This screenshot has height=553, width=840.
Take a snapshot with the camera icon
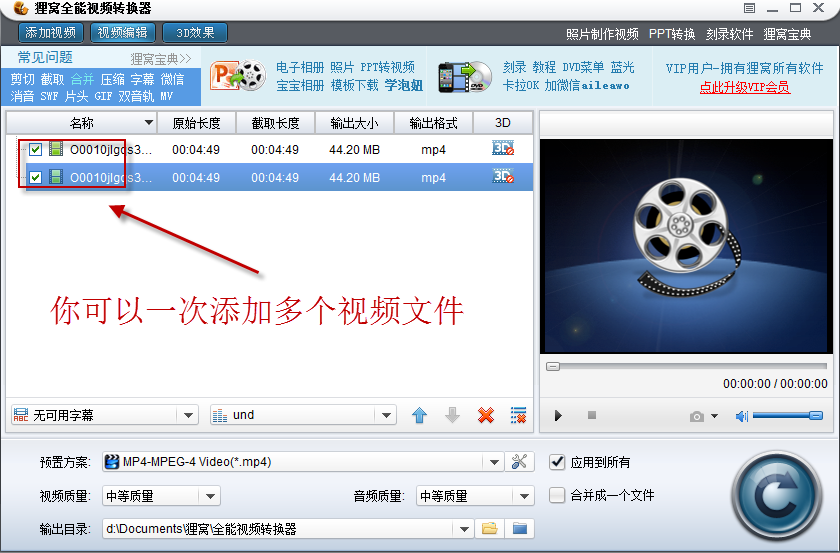[696, 416]
